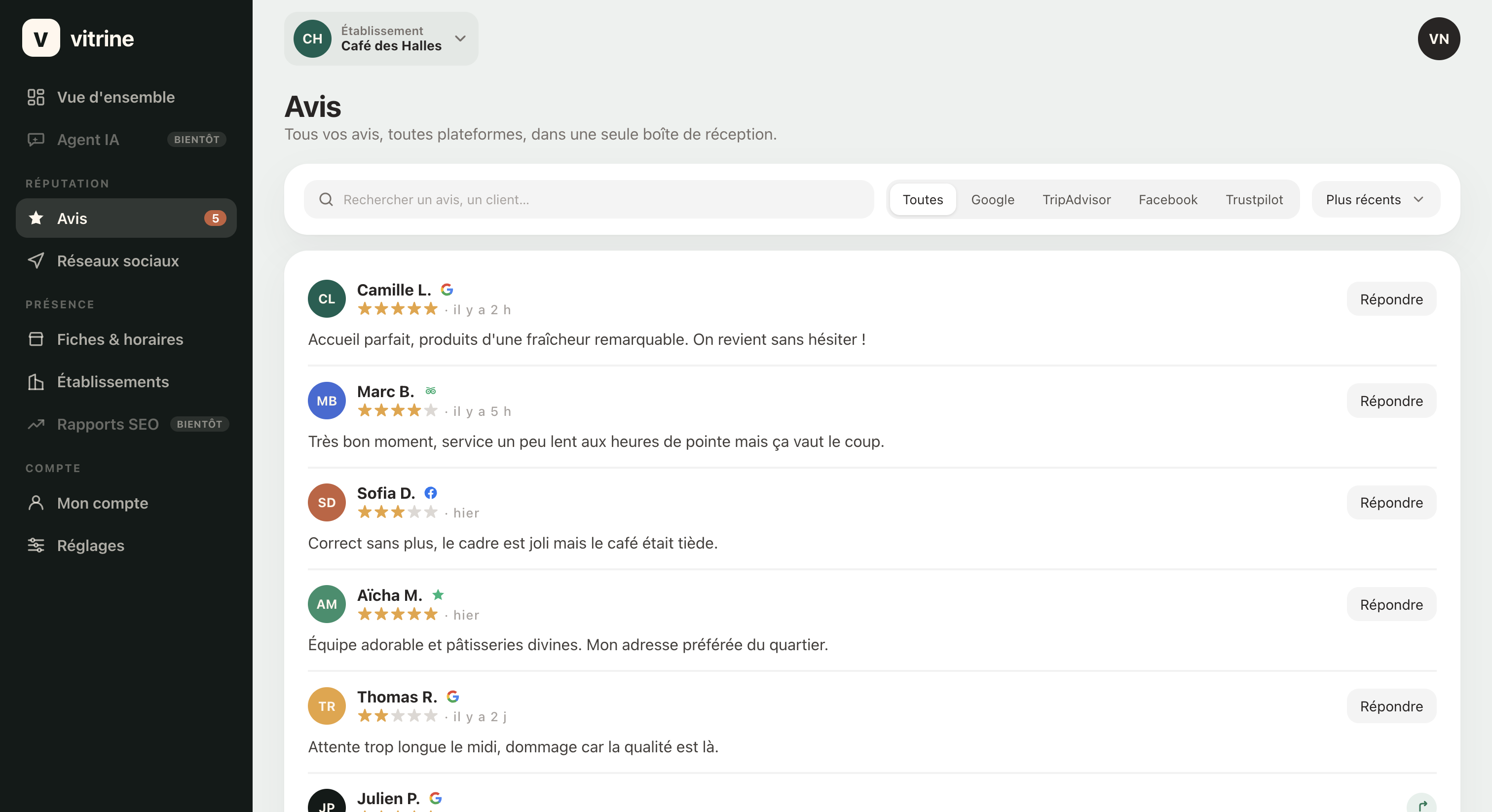Reply to Aïcha M.'s review
Viewport: 1492px width, 812px height.
coord(1391,604)
